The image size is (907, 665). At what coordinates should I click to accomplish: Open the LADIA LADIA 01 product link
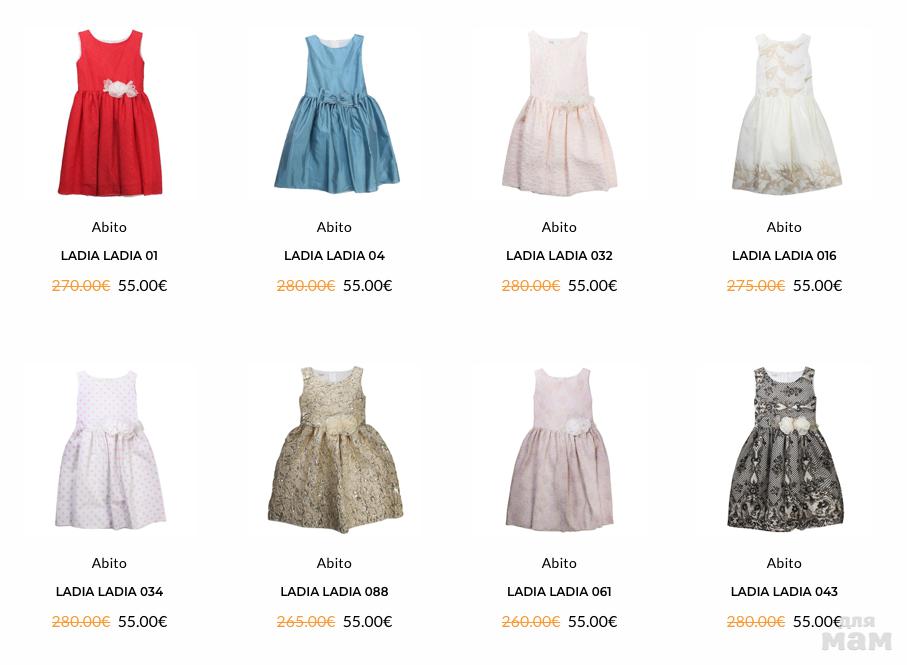coord(109,256)
